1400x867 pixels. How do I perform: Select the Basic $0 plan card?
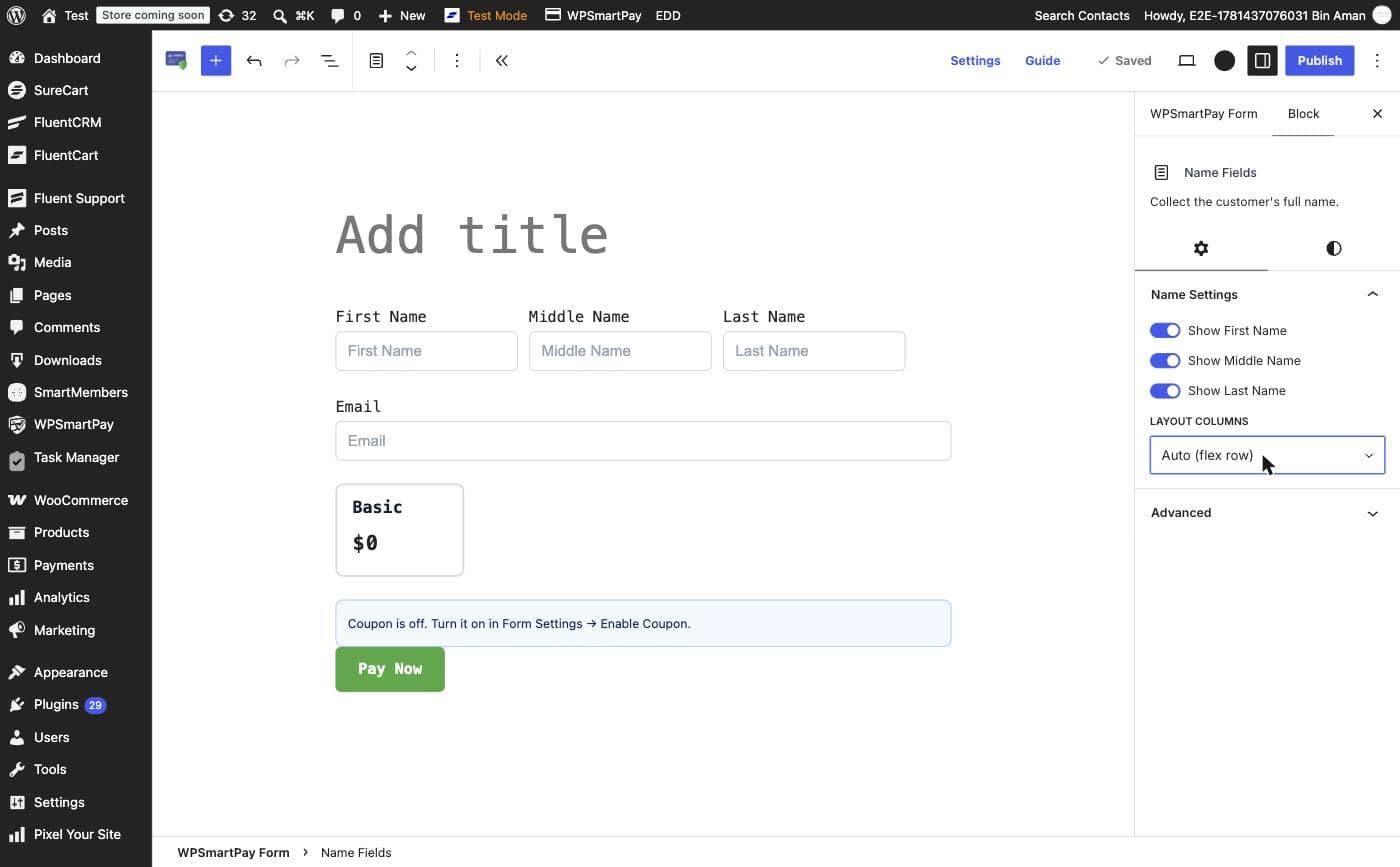[399, 530]
